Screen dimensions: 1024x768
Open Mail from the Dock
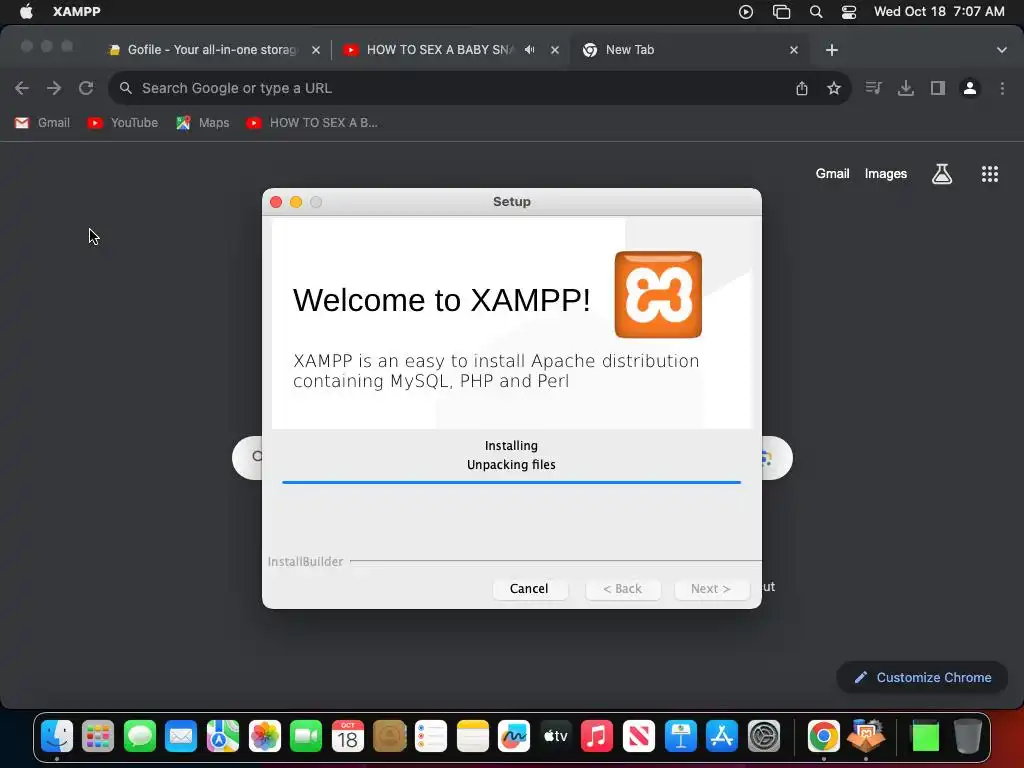pyautogui.click(x=181, y=737)
